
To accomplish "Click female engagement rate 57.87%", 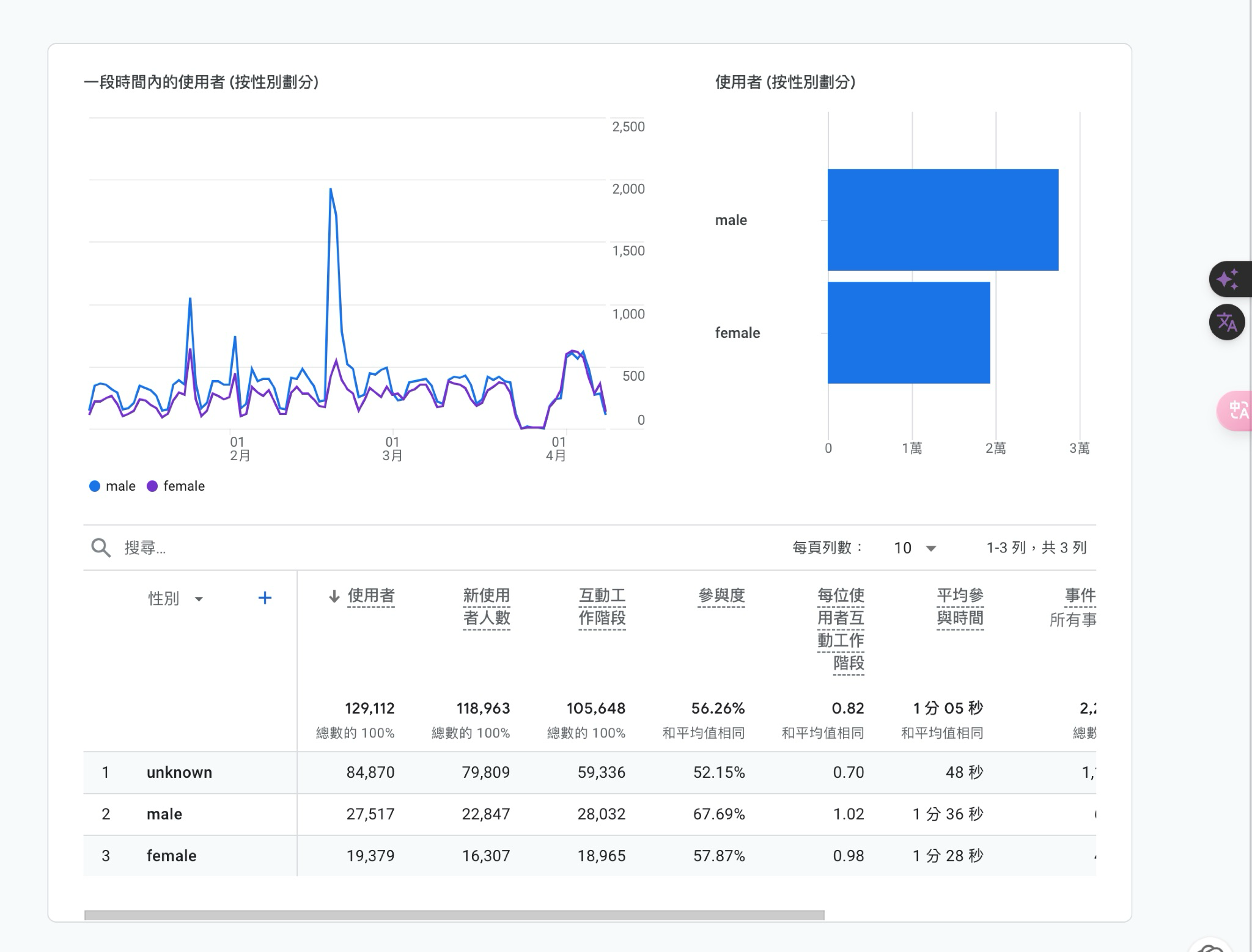I will coord(719,855).
